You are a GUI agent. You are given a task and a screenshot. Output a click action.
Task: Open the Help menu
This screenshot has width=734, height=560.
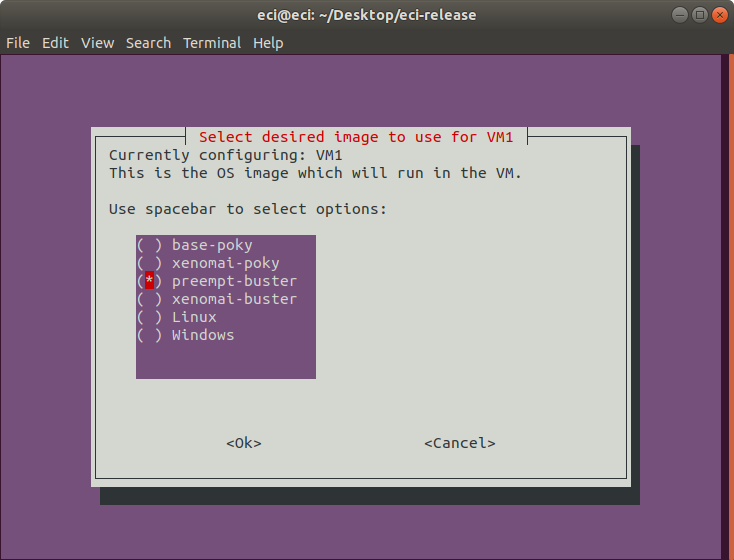[268, 43]
